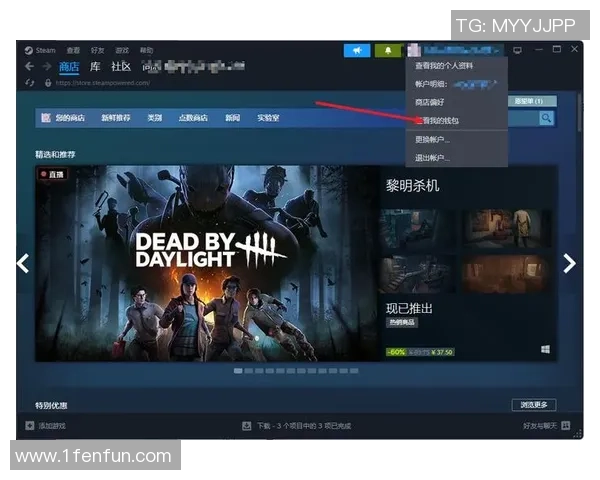
Task: Click the padlock icon beside the store URL
Action: point(48,83)
